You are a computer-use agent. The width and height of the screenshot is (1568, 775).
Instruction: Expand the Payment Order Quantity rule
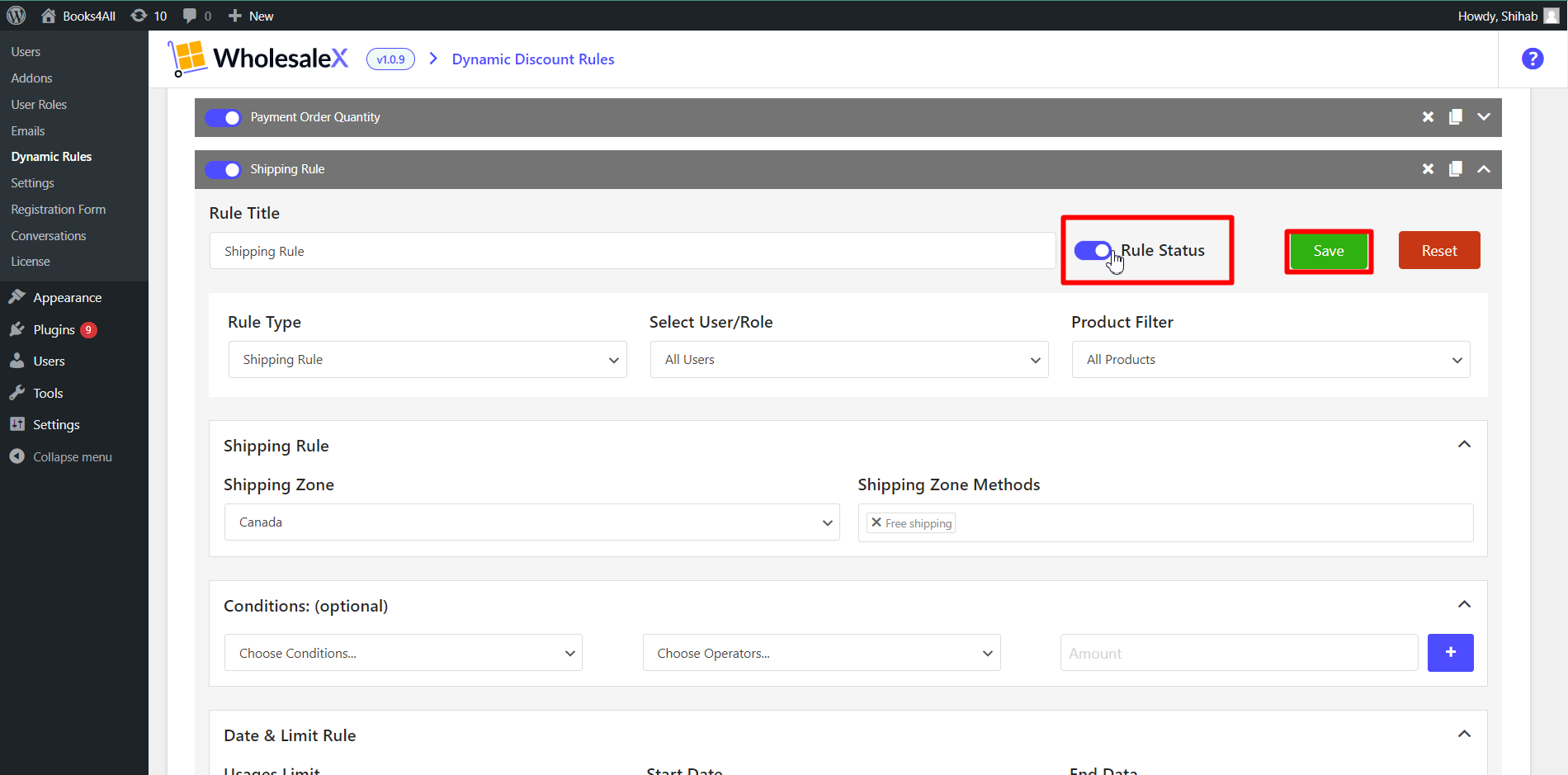(1484, 117)
